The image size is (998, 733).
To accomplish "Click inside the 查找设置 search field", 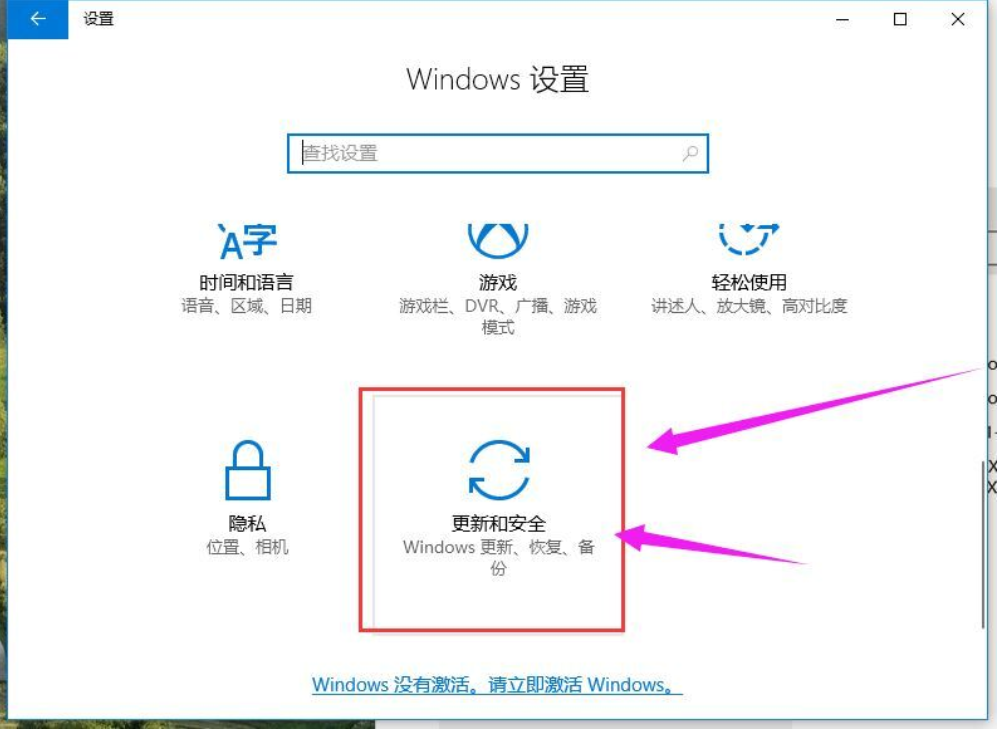I will coord(498,153).
